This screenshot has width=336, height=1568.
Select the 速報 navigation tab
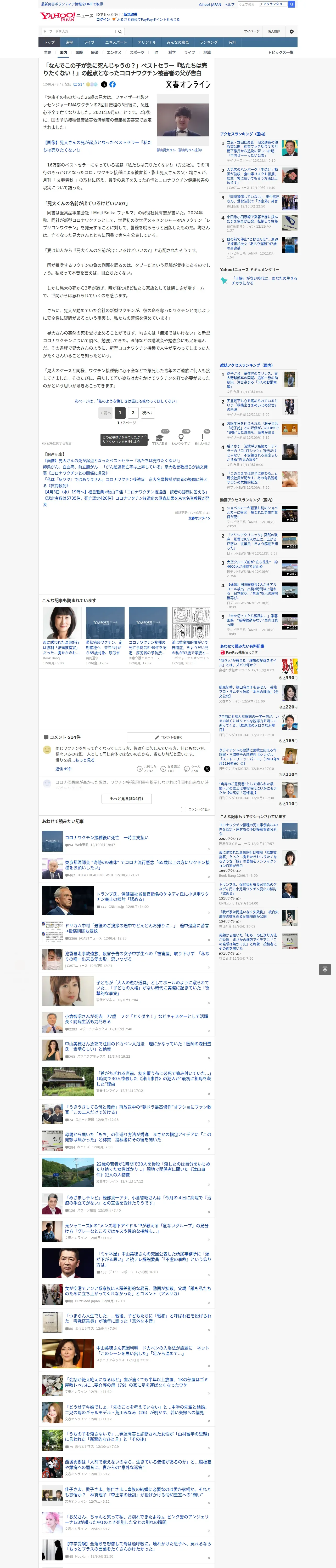click(x=69, y=43)
